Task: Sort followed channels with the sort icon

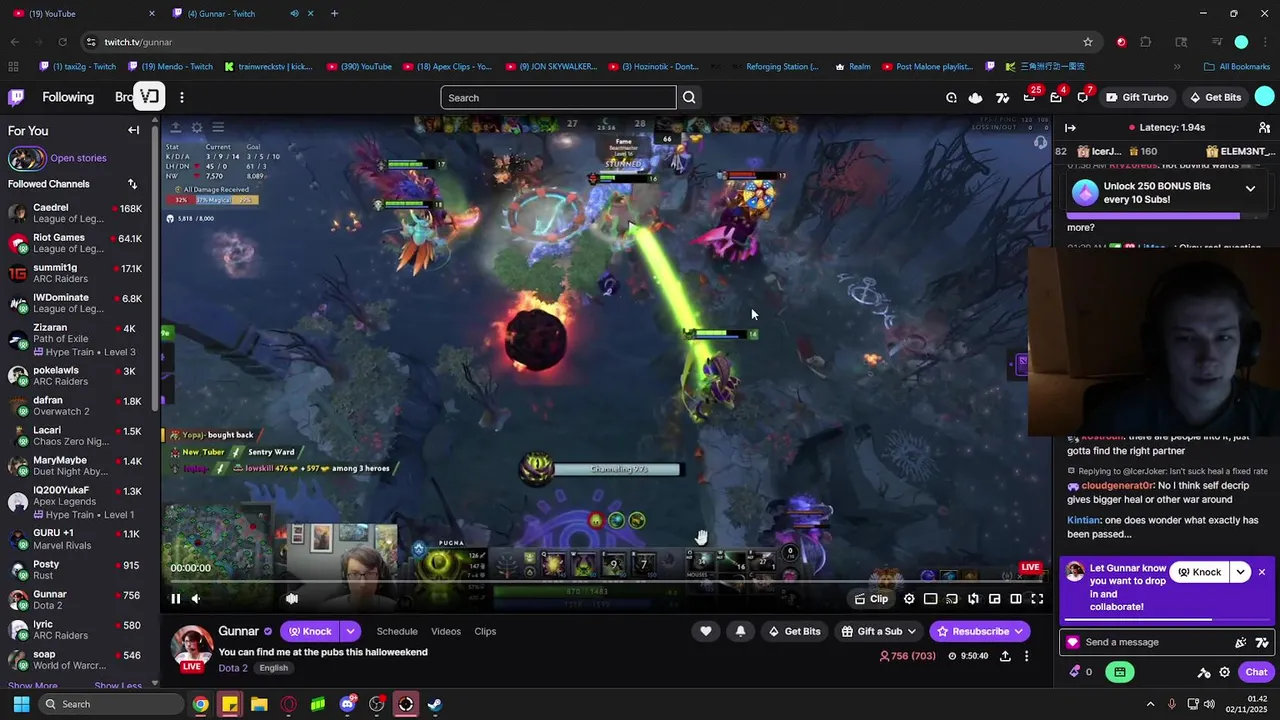Action: click(x=132, y=184)
